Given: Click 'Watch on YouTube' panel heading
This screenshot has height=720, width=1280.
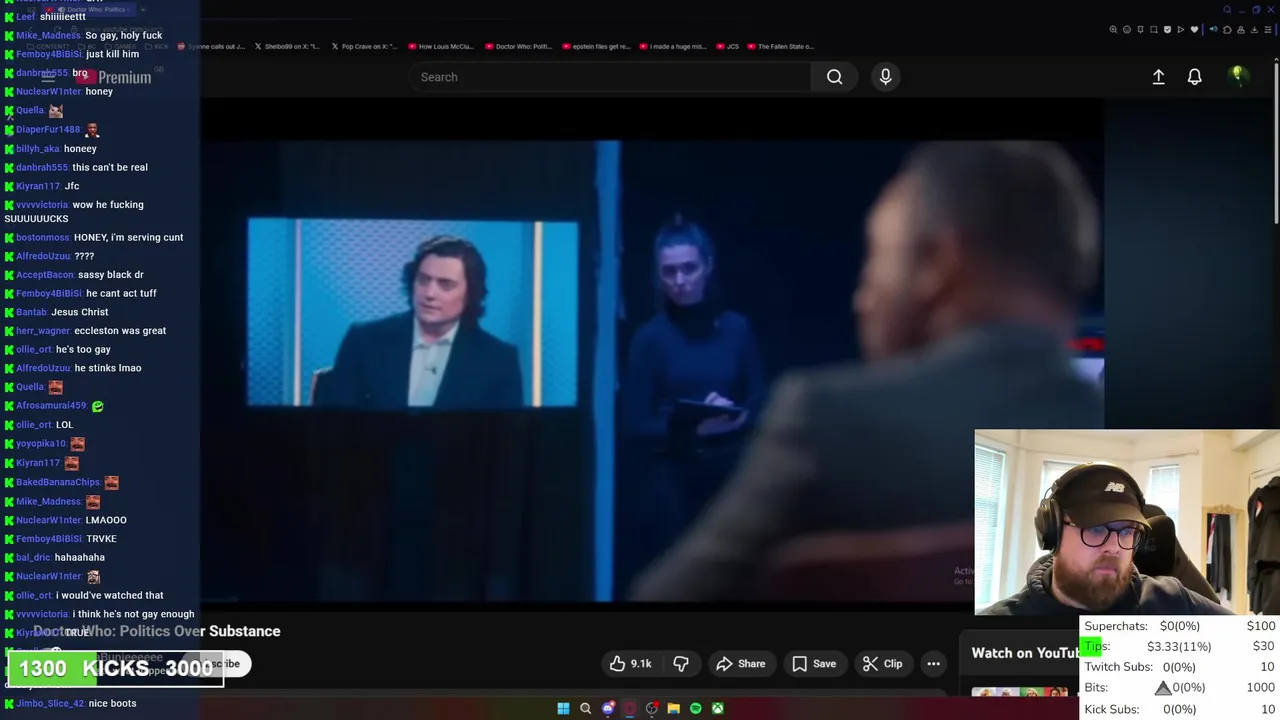Looking at the screenshot, I should [x=1025, y=653].
